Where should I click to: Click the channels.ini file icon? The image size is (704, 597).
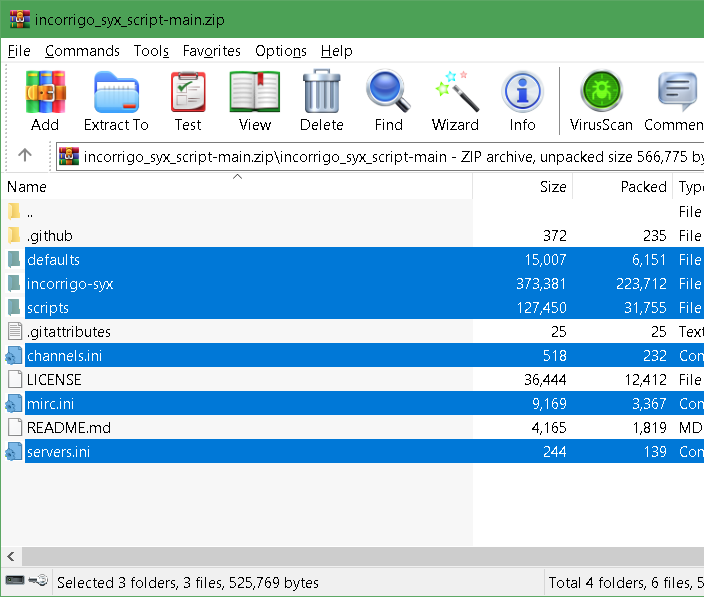(14, 356)
